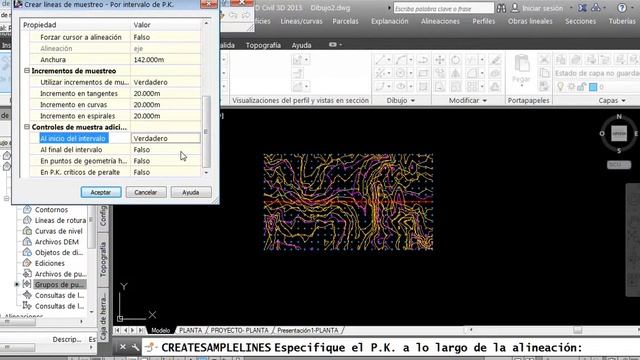Switch to PROYECTO-PLANTA layout tab
Image resolution: width=640 pixels, height=360 pixels.
240,330
